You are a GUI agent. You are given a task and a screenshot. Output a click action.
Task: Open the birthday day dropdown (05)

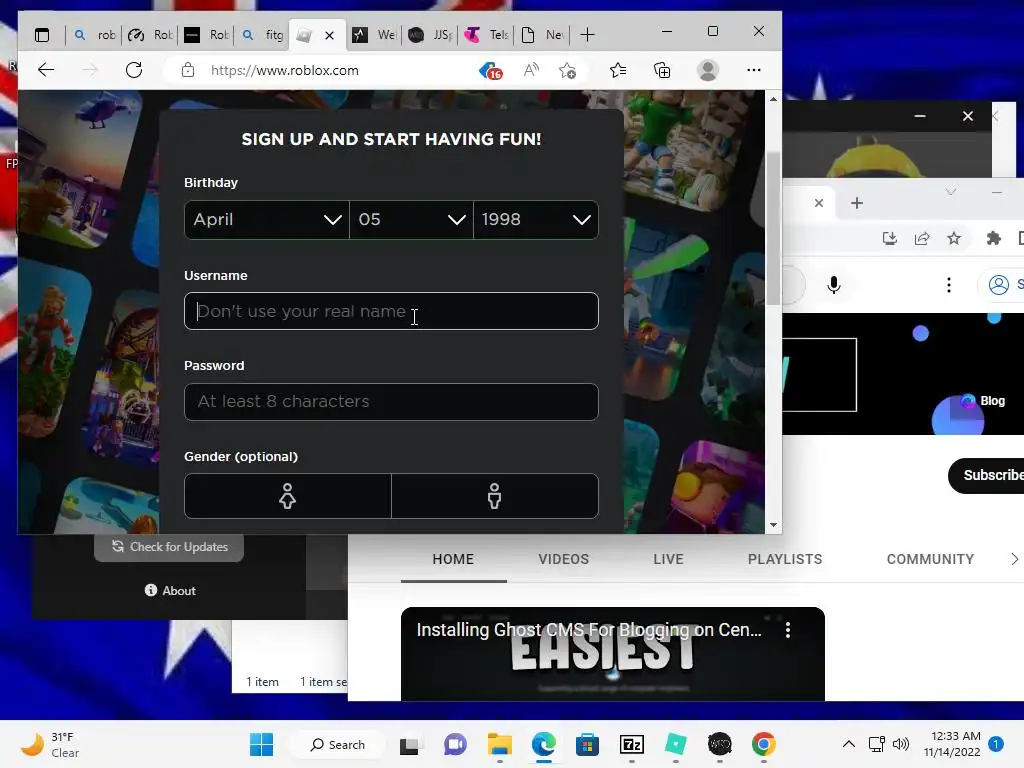point(411,219)
